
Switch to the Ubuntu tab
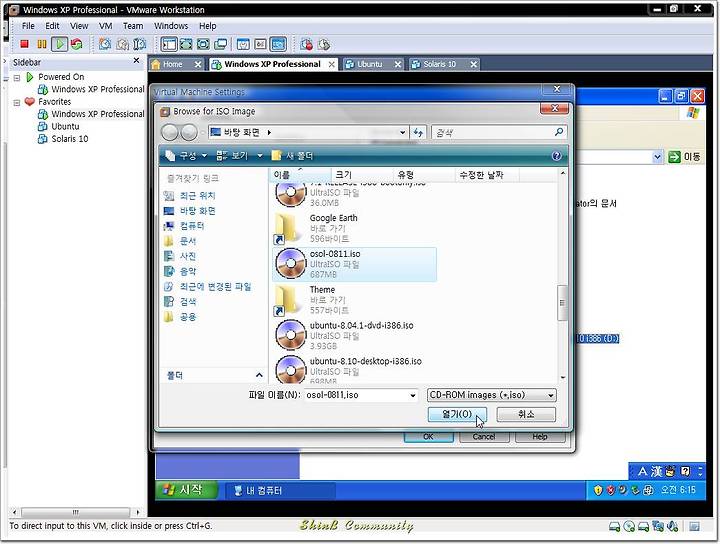click(370, 64)
